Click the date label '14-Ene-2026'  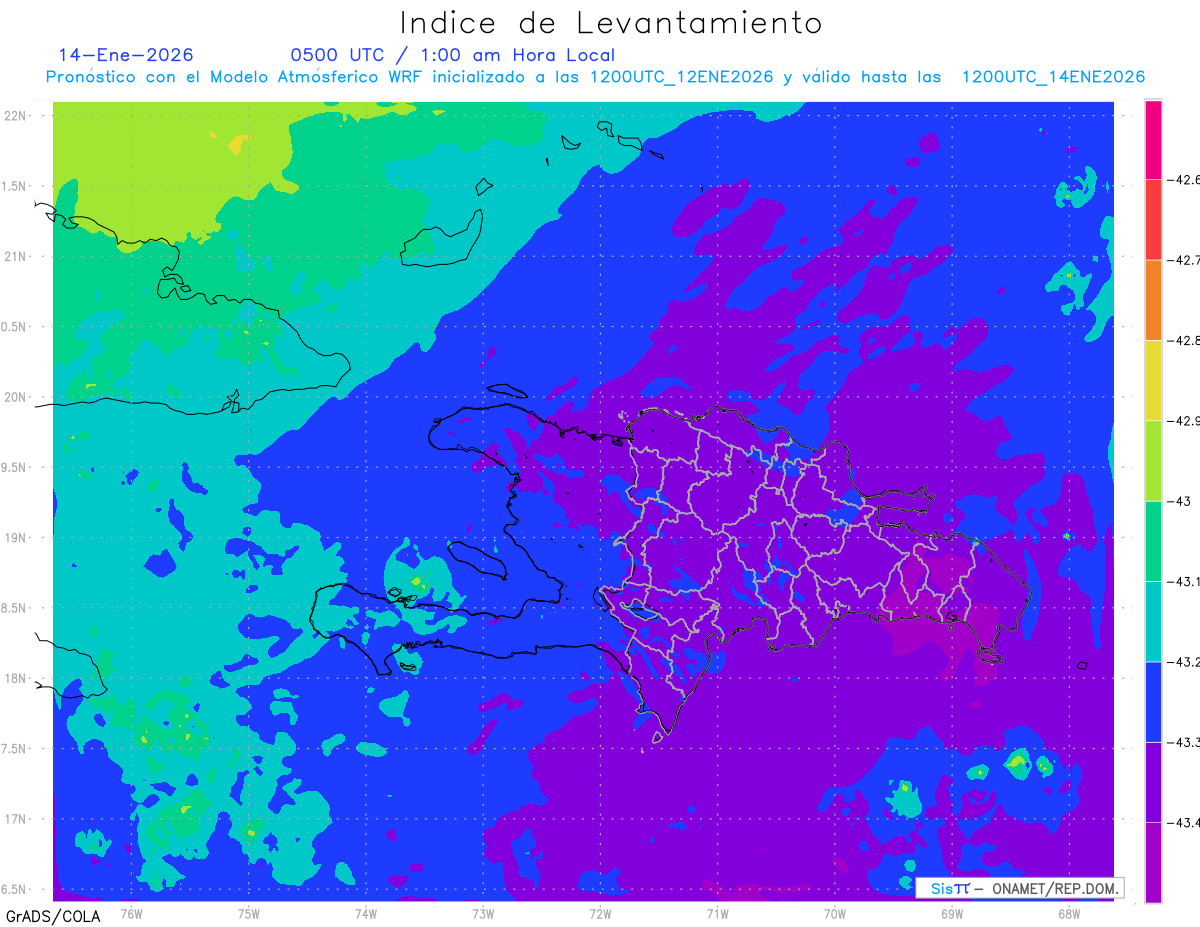tap(126, 55)
